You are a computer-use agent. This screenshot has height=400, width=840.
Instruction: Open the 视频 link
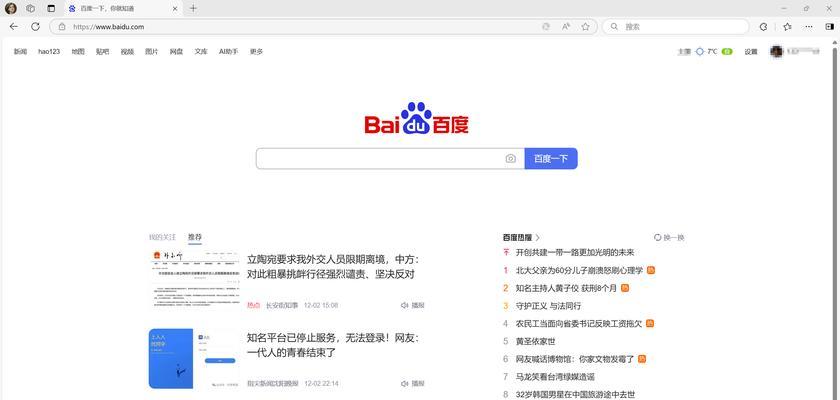(127, 52)
